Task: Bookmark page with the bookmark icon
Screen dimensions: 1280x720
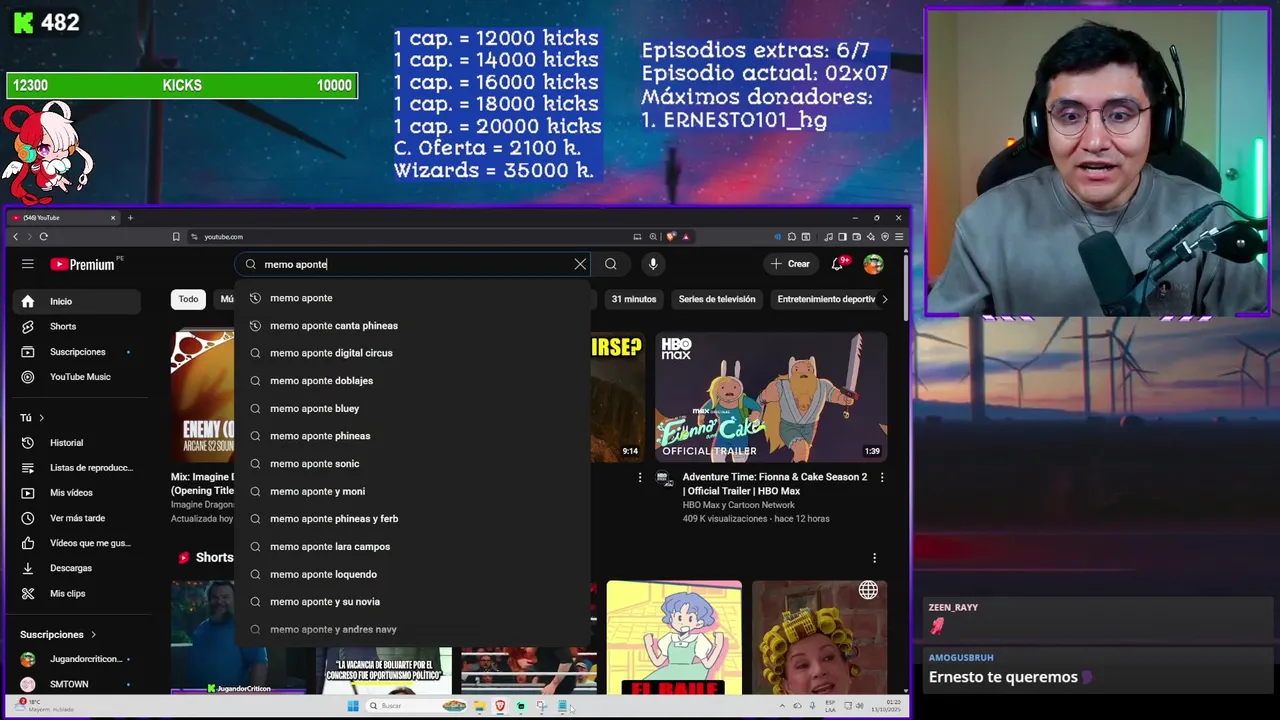Action: (176, 237)
